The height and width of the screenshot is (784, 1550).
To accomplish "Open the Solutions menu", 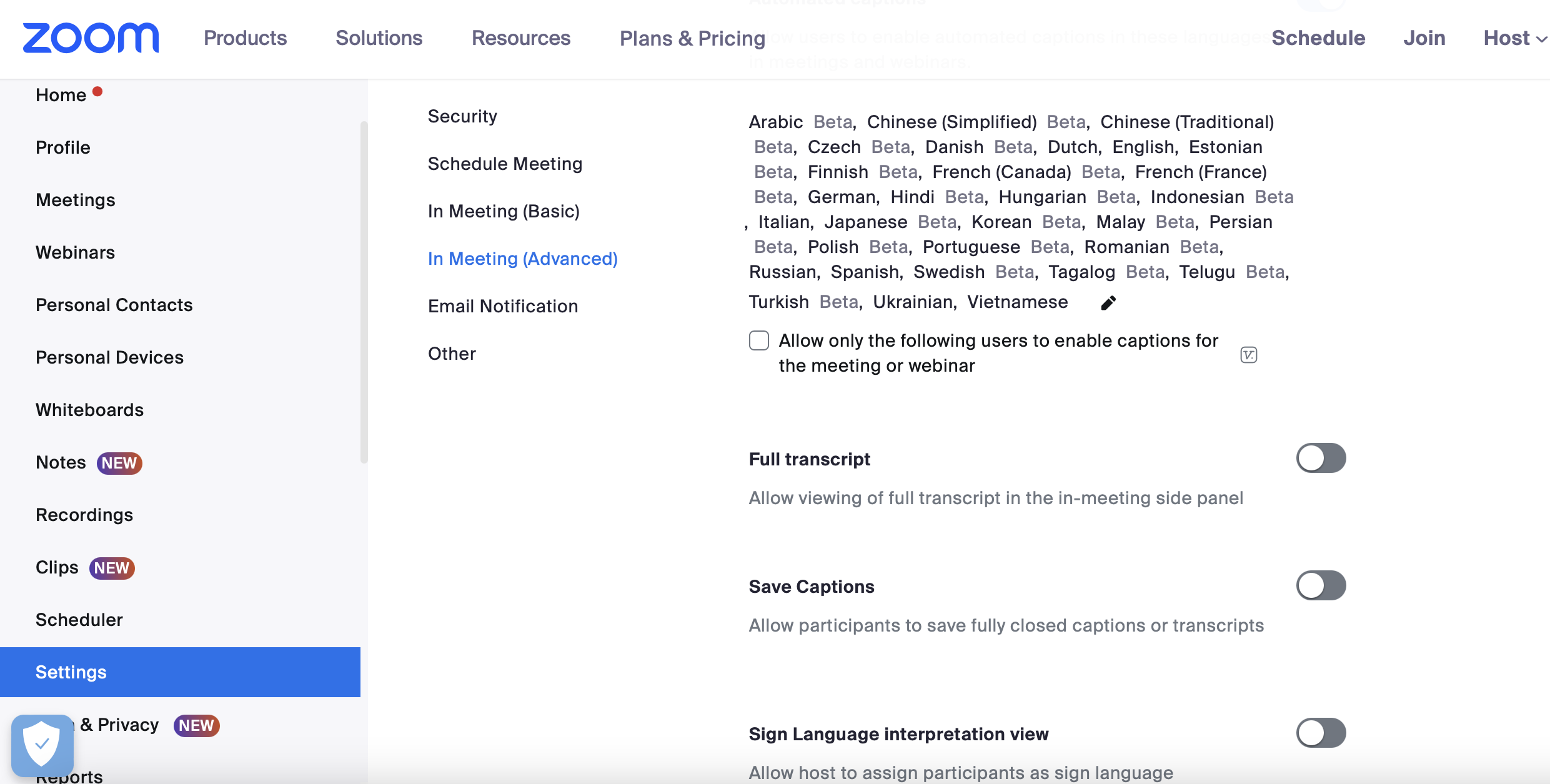I will 378,38.
